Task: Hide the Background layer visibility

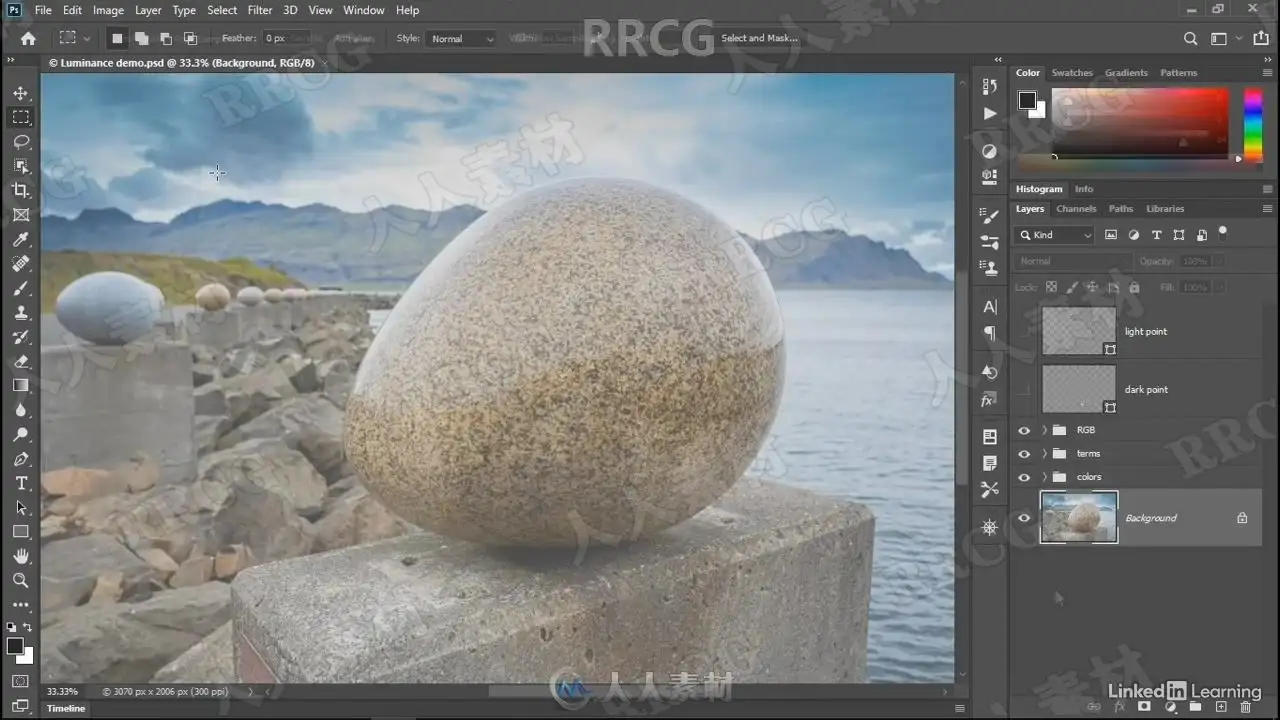Action: coord(1024,518)
